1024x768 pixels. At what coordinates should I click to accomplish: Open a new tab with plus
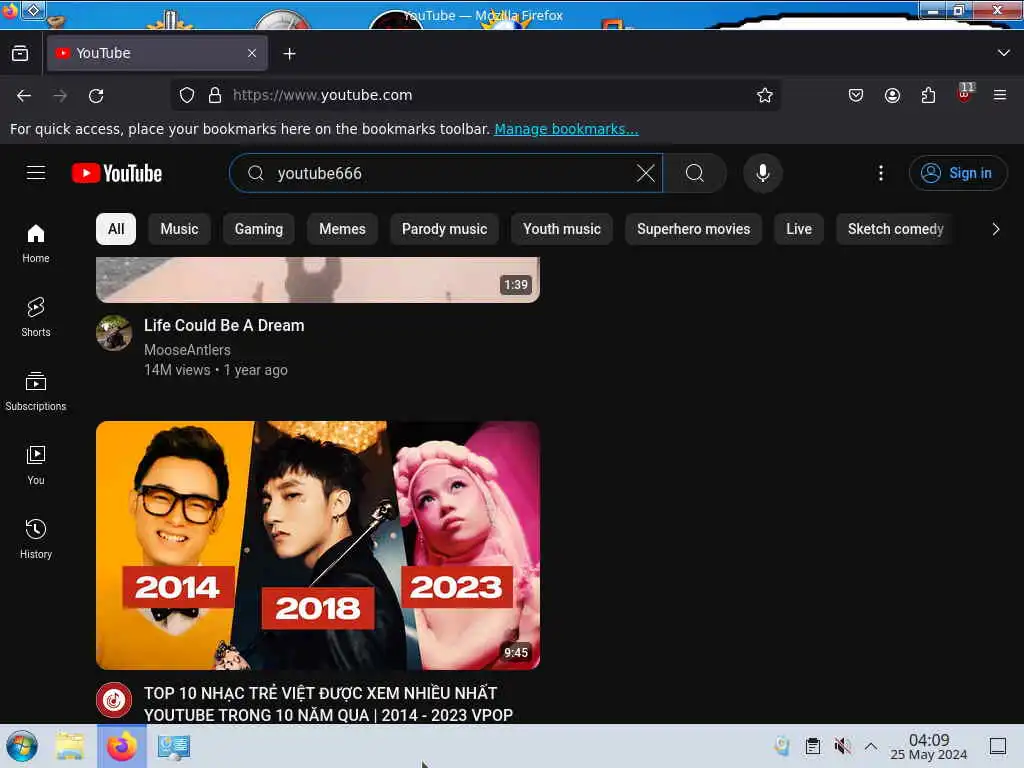click(289, 54)
